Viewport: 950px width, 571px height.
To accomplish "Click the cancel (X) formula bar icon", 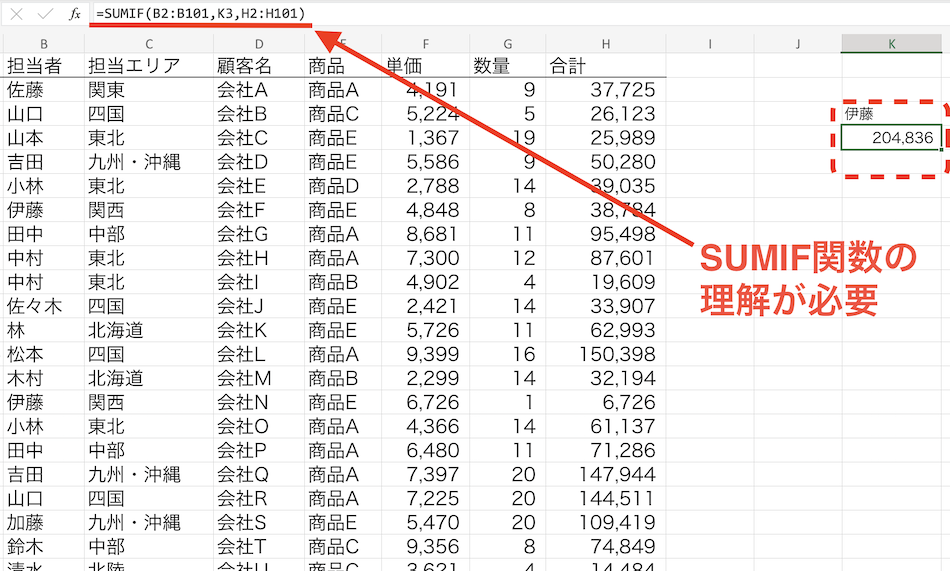I will pyautogui.click(x=16, y=14).
